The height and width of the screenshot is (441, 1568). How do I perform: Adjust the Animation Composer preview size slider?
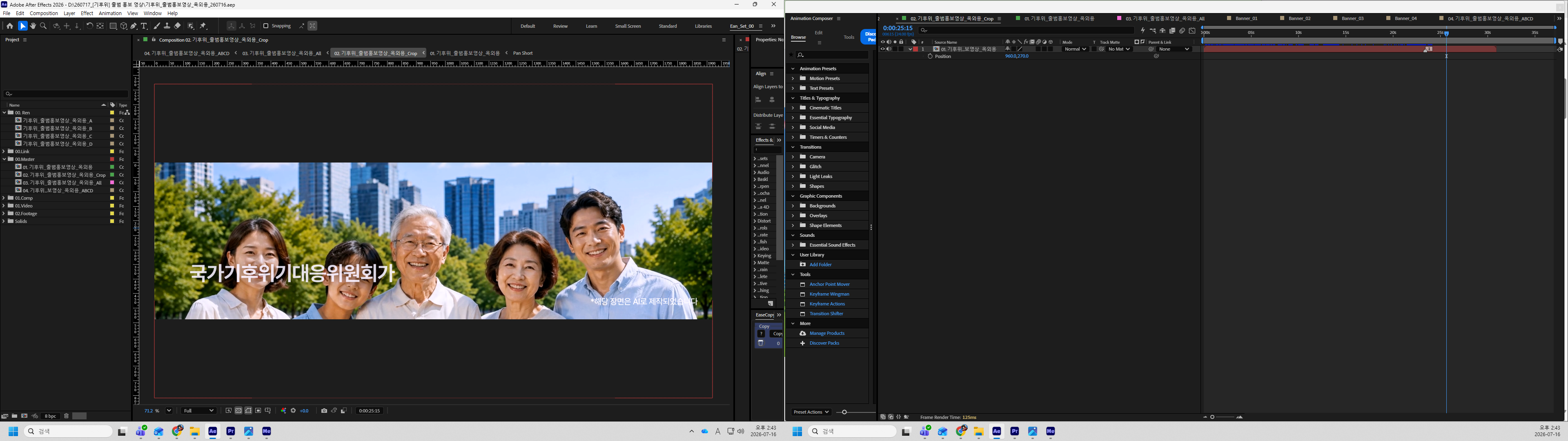(844, 412)
